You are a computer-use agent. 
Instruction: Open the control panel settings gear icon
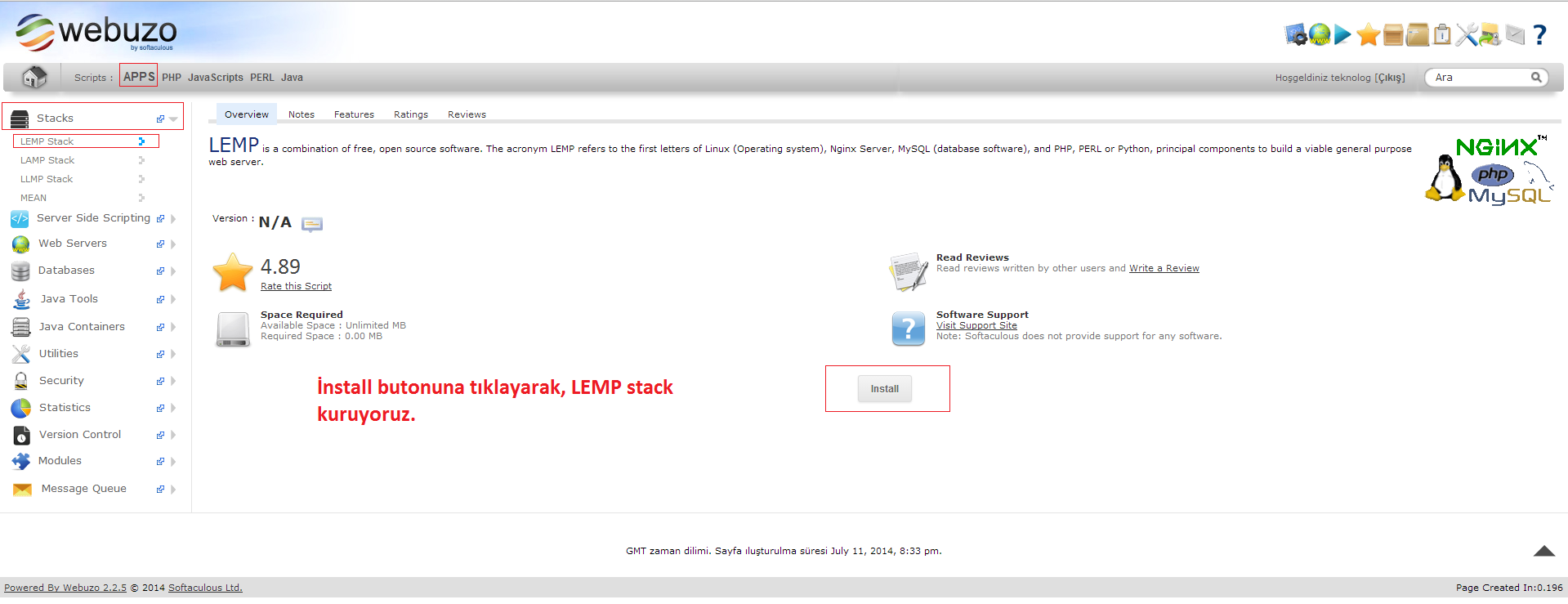pos(1296,34)
